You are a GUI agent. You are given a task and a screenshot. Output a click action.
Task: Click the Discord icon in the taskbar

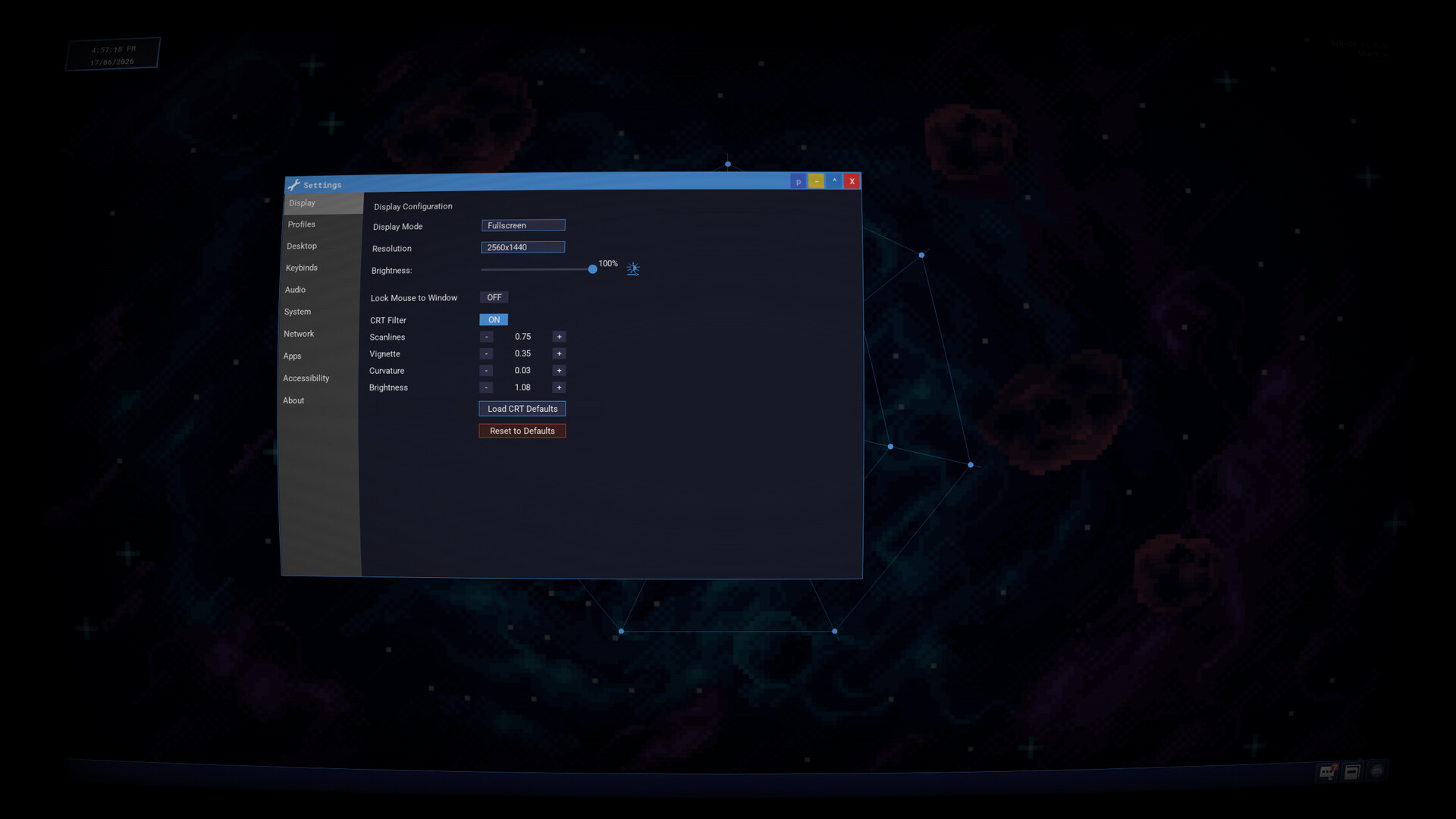[x=1377, y=771]
